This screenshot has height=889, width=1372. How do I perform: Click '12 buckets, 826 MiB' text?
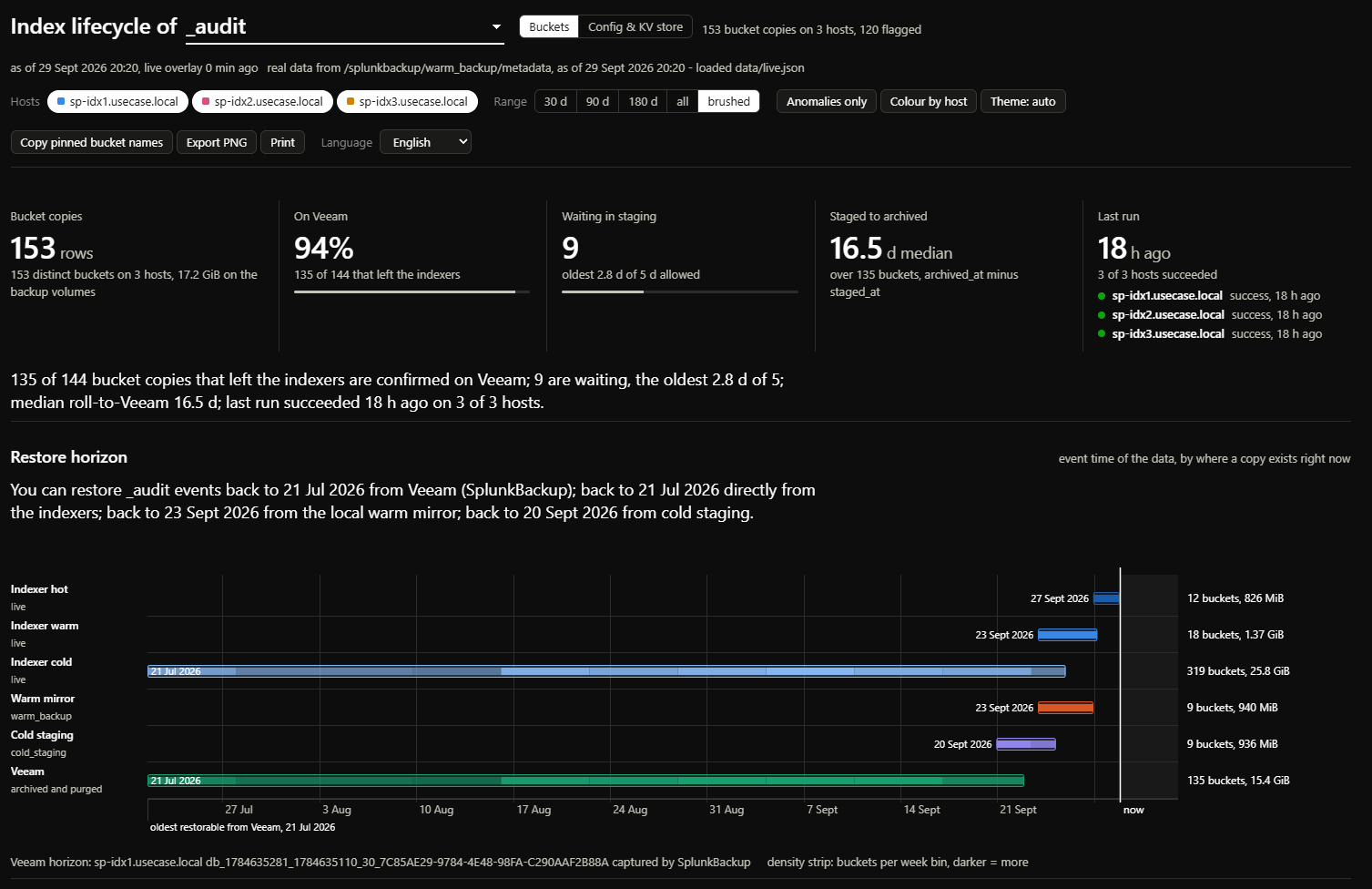(1235, 598)
